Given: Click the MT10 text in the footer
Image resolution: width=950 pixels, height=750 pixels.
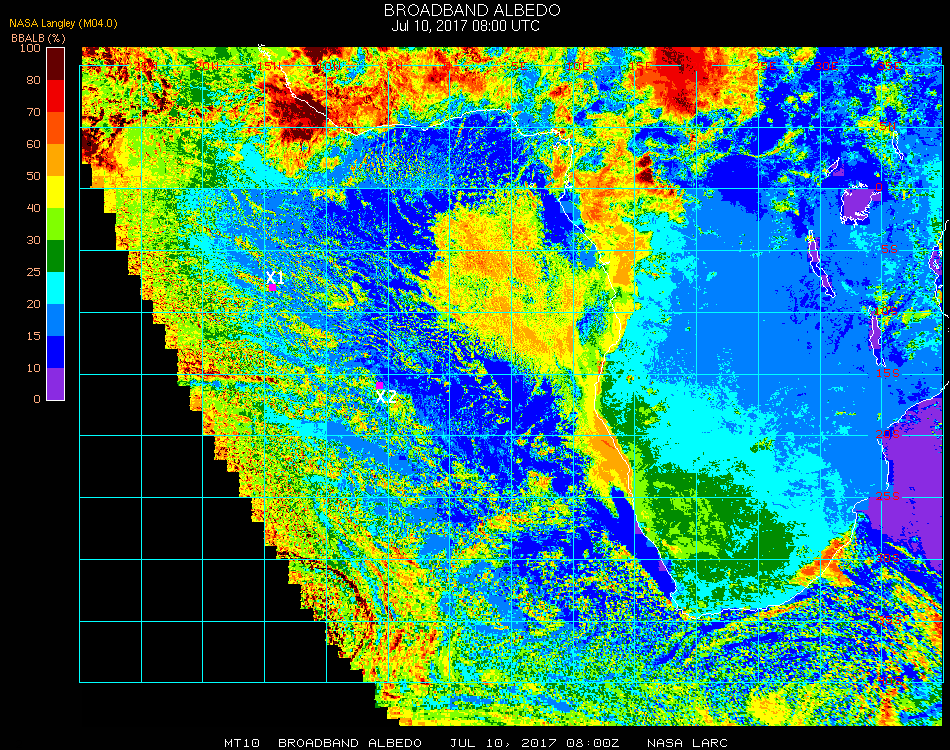Looking at the screenshot, I should [x=242, y=743].
